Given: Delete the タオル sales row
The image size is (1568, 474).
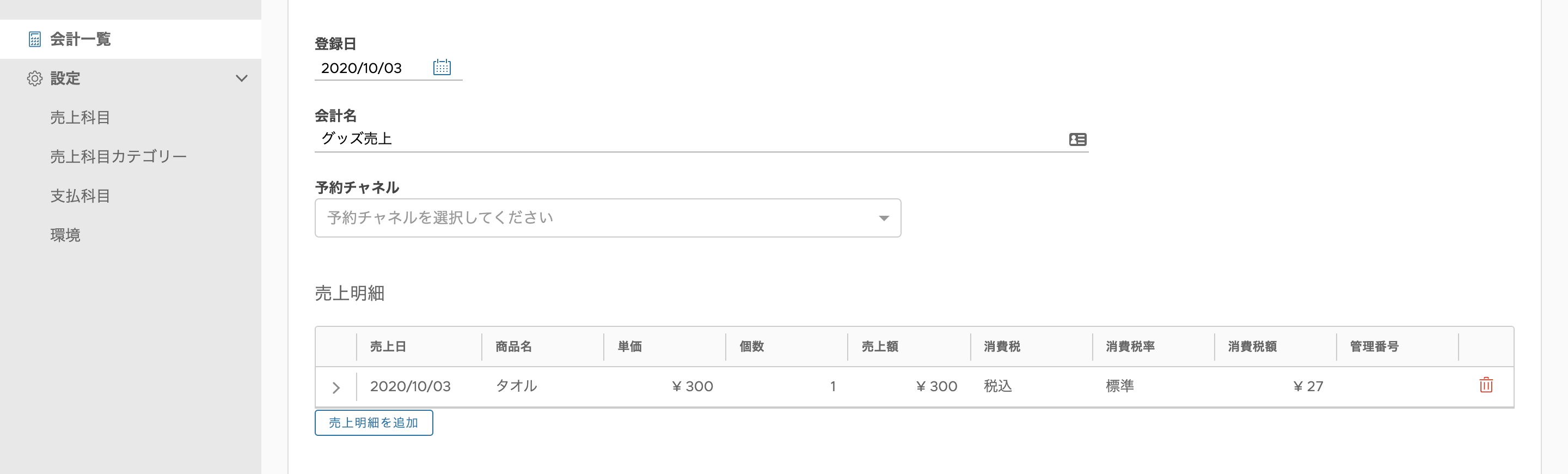Looking at the screenshot, I should pyautogui.click(x=1486, y=385).
